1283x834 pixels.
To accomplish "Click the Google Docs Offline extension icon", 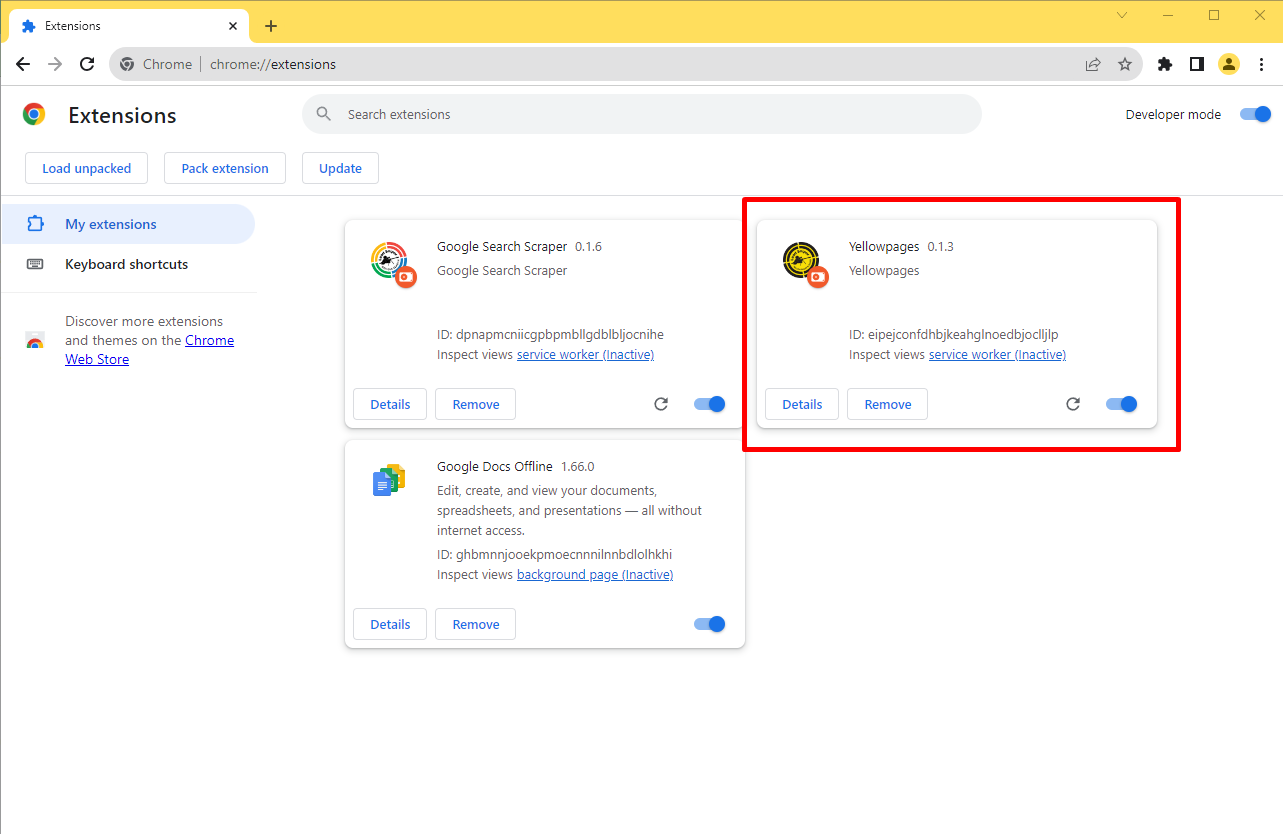I will pyautogui.click(x=388, y=479).
